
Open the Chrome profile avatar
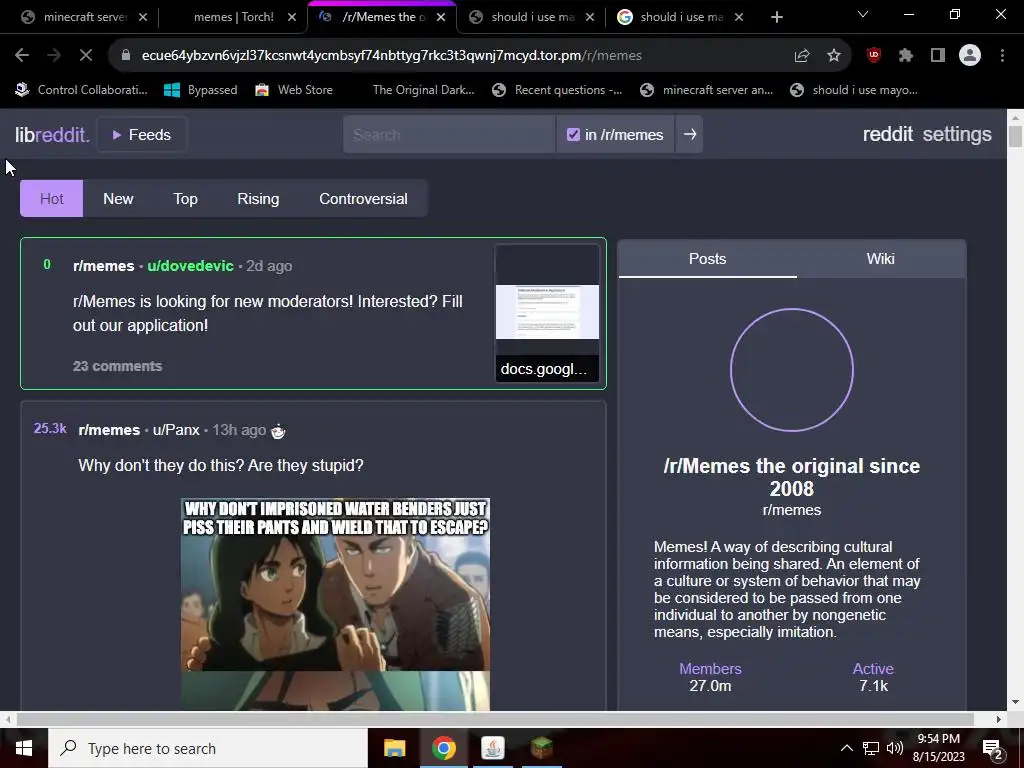[x=970, y=56]
